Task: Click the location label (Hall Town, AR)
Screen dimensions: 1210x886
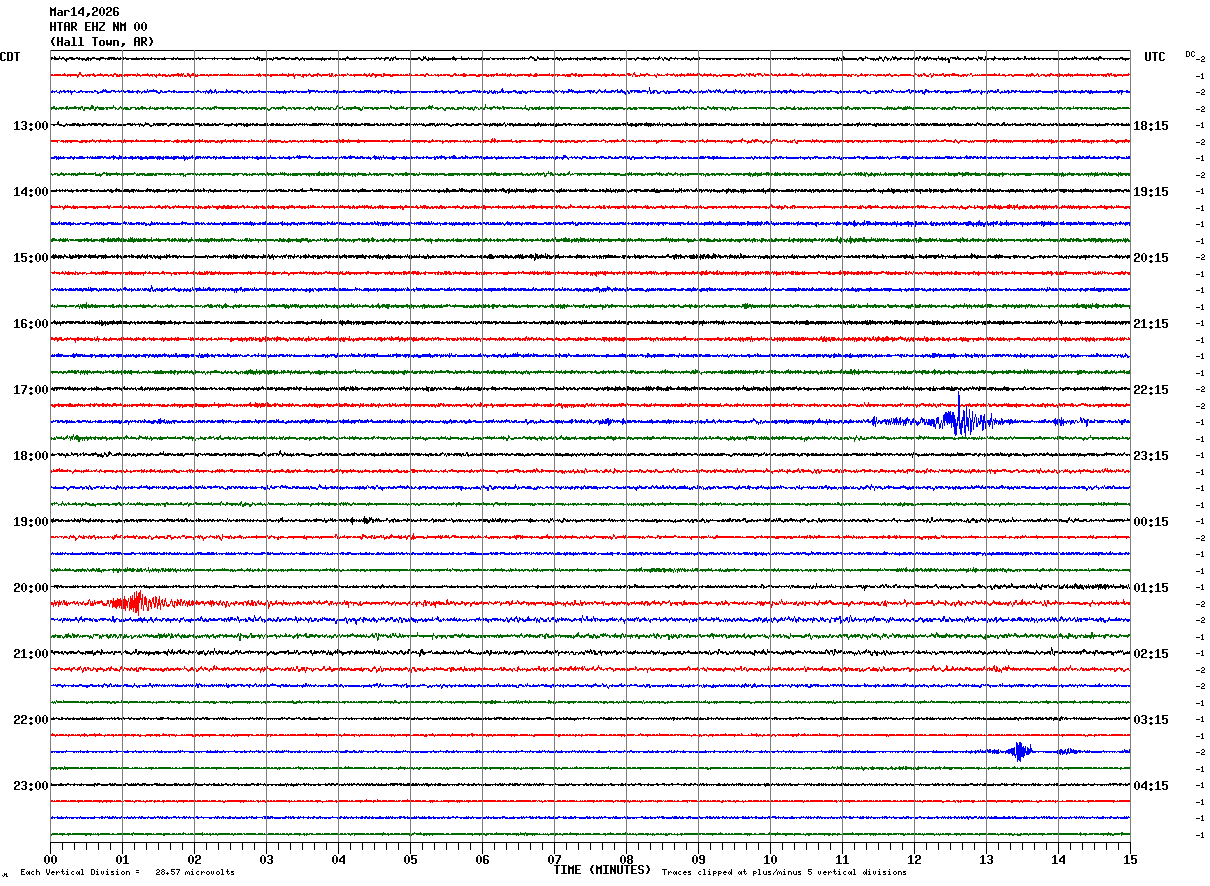Action: coord(102,42)
